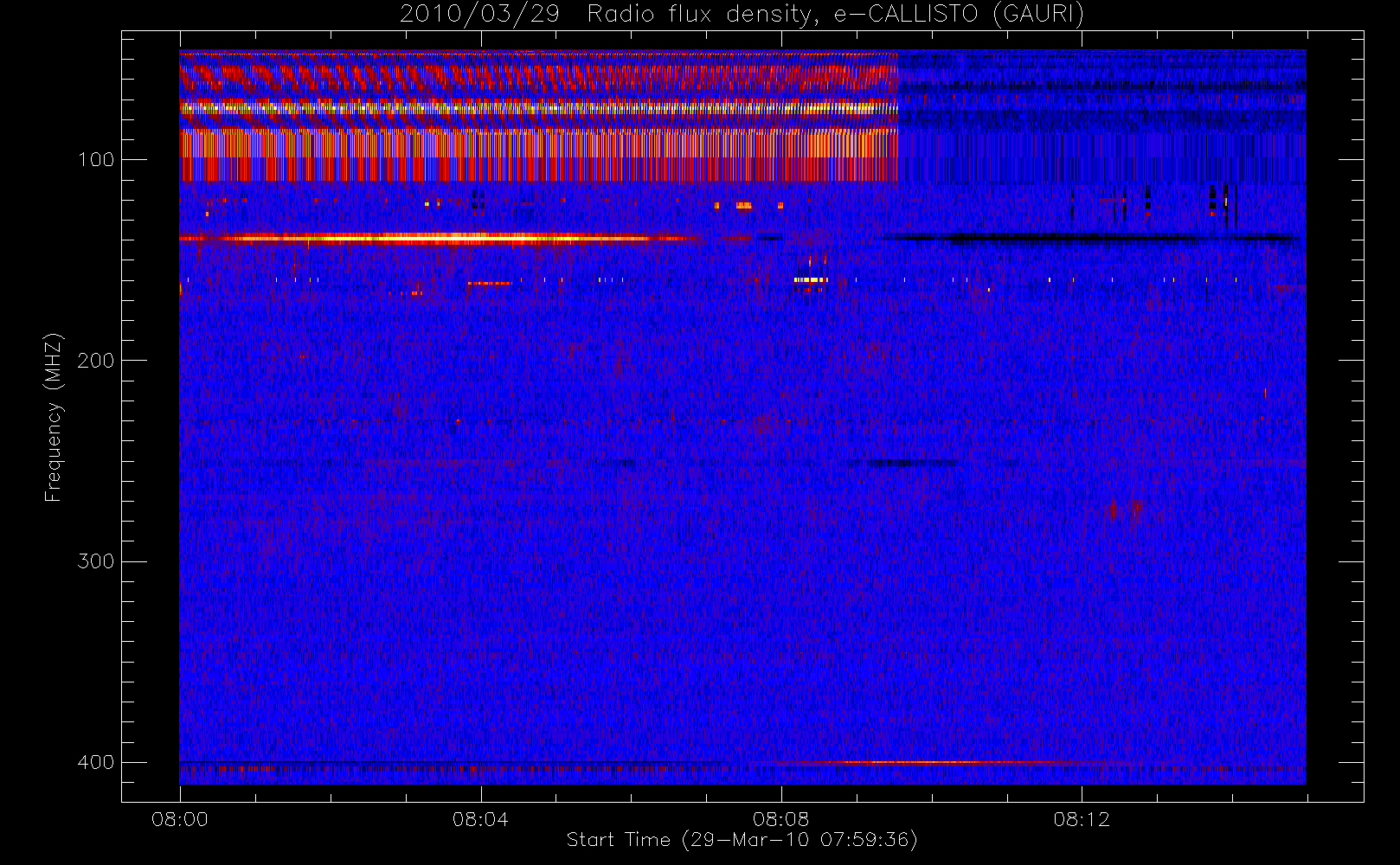
Task: Select the 08:12 time tick label
Action: click(1082, 819)
